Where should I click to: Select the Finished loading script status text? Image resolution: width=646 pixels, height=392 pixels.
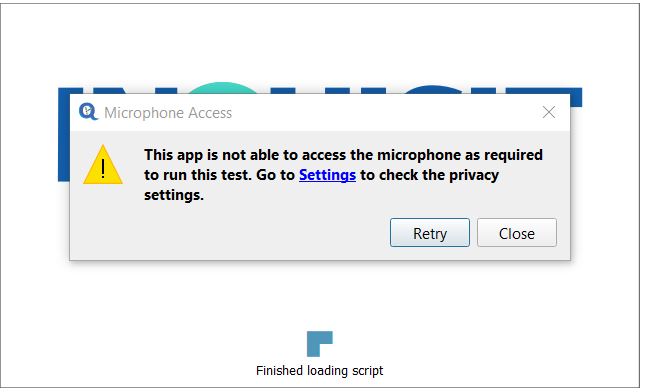coord(319,371)
